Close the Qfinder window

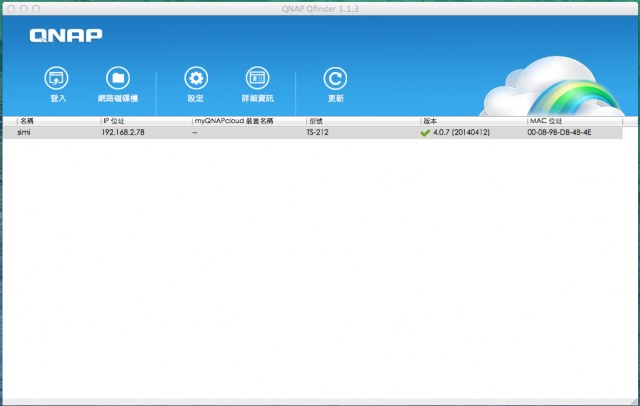pos(11,9)
